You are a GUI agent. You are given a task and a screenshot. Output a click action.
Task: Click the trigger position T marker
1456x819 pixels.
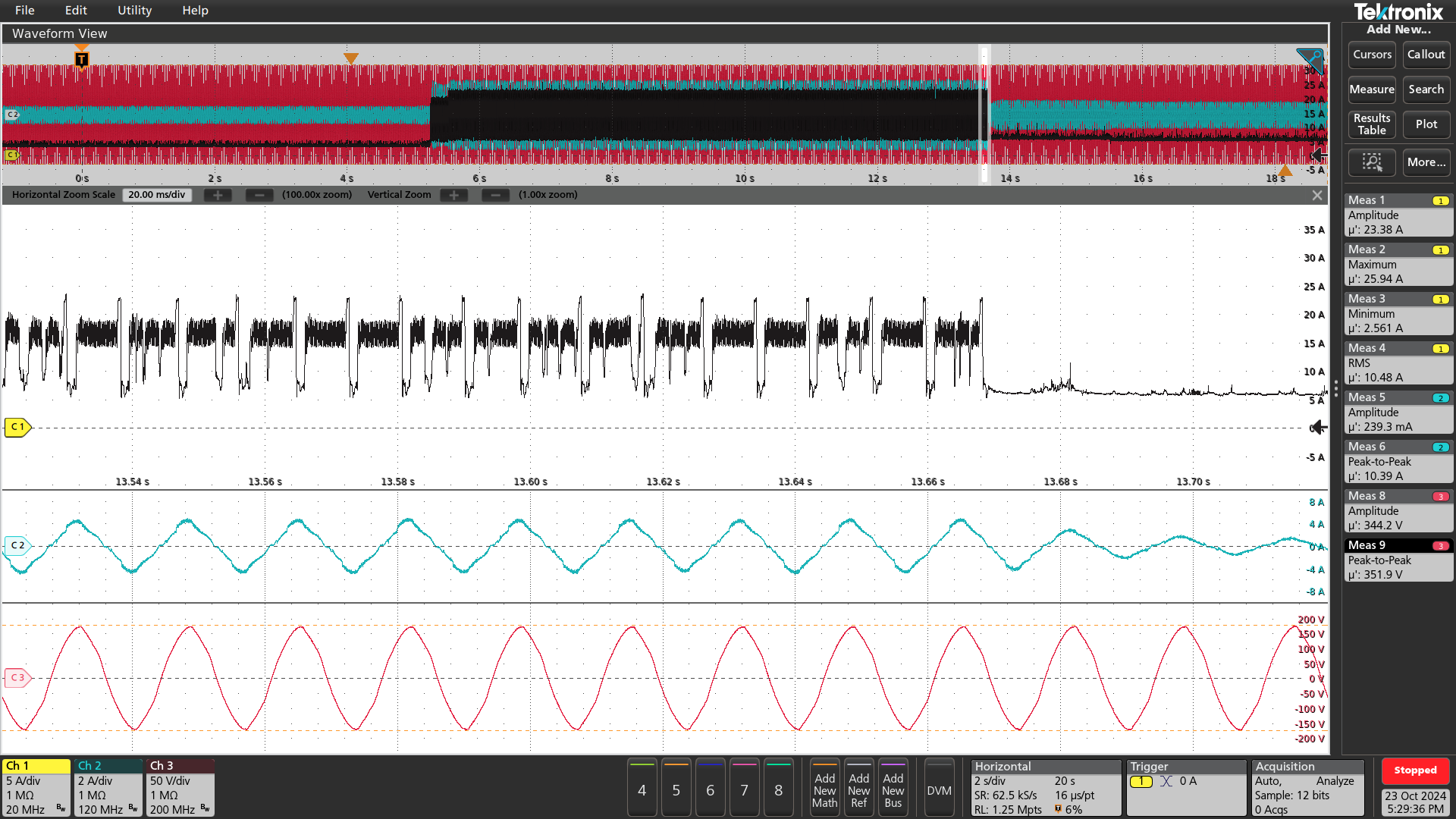coord(81,59)
